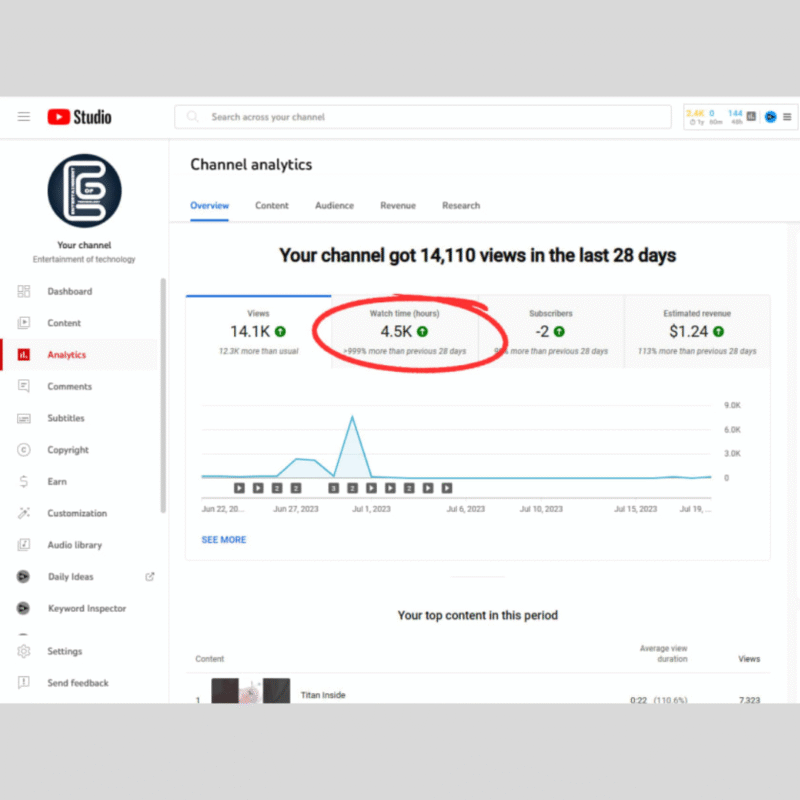The width and height of the screenshot is (800, 800).
Task: Open Studio Settings
Action: 64,651
